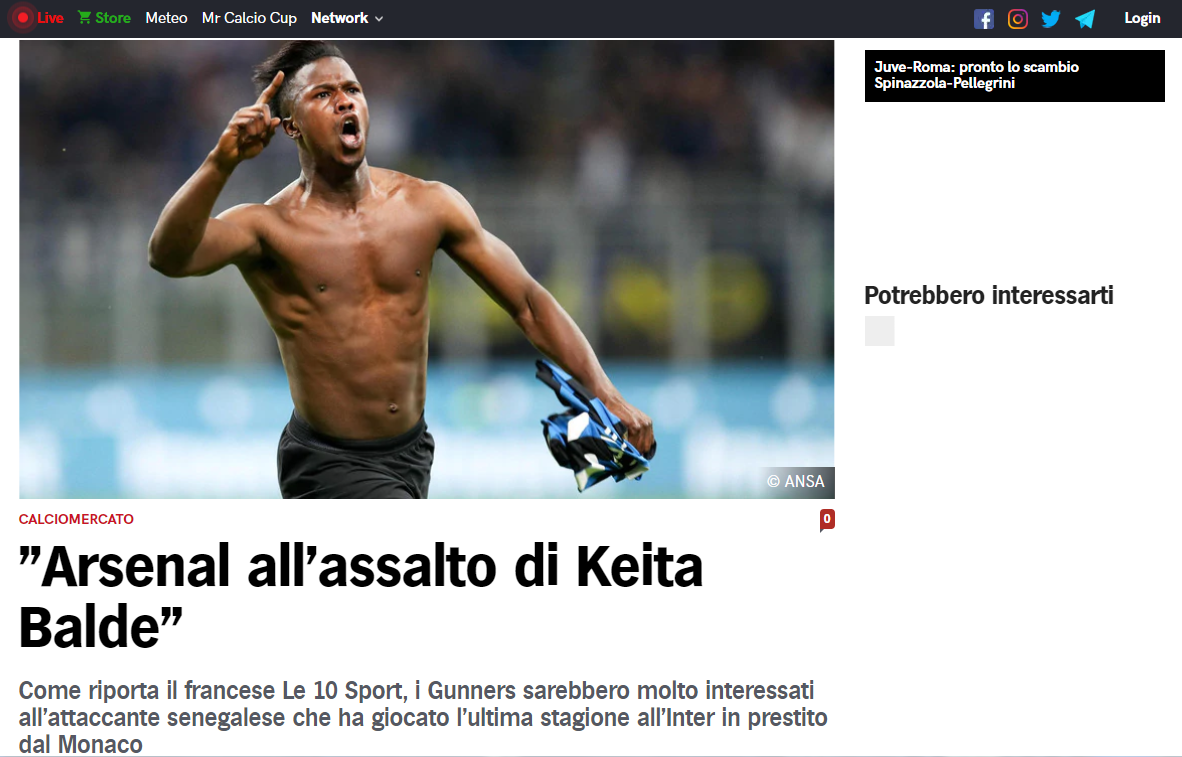Go to the Meteo section

click(x=166, y=18)
